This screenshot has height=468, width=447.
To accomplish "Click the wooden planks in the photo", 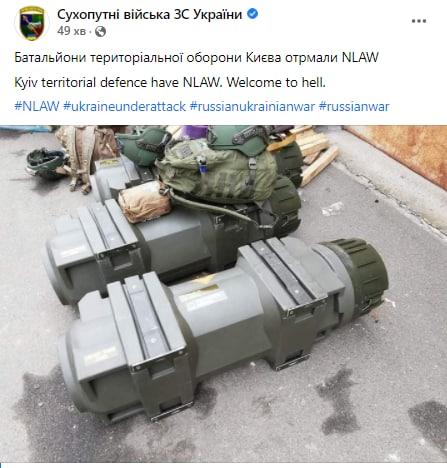I will click(313, 153).
